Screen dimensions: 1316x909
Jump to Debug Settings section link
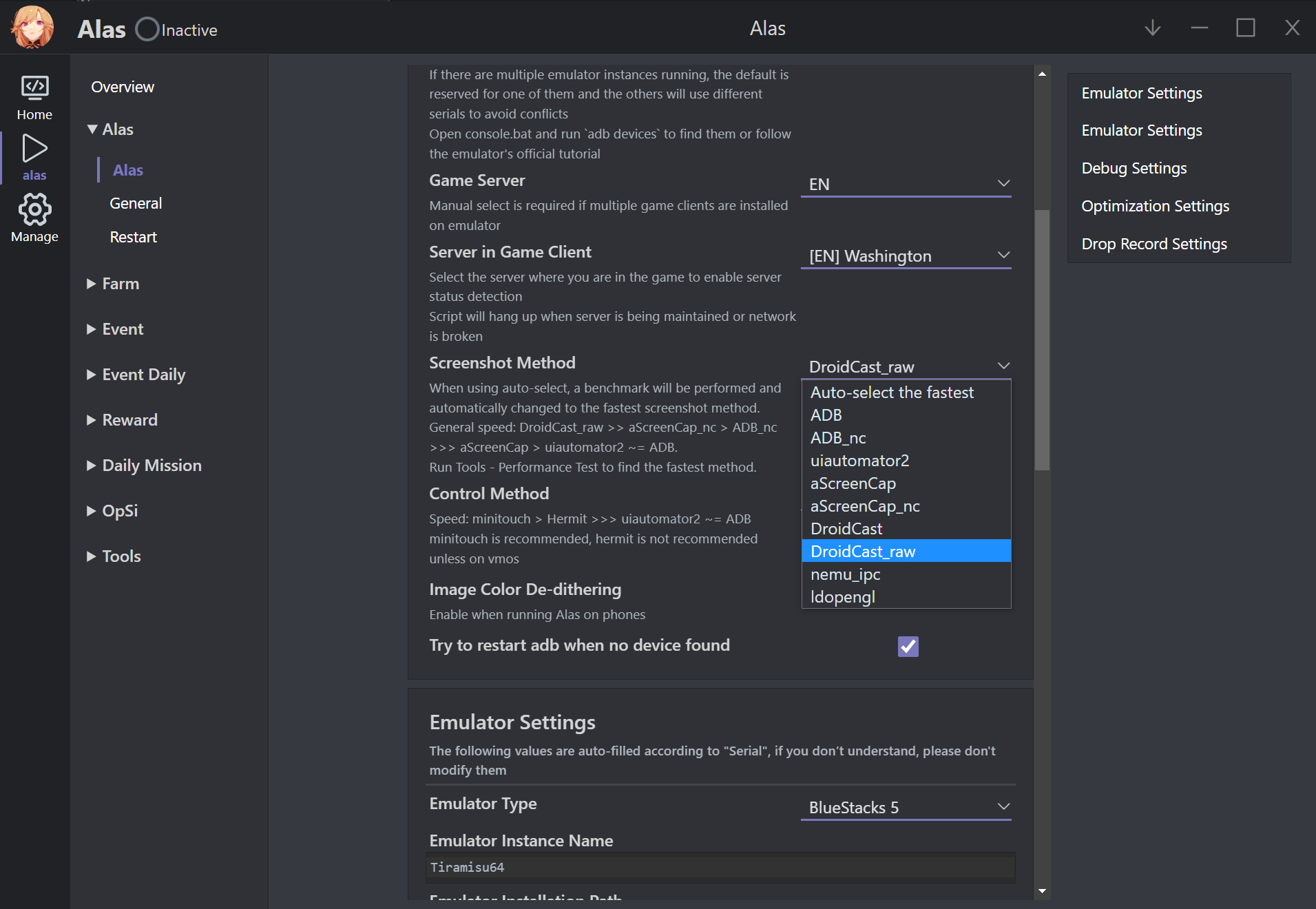click(x=1134, y=168)
